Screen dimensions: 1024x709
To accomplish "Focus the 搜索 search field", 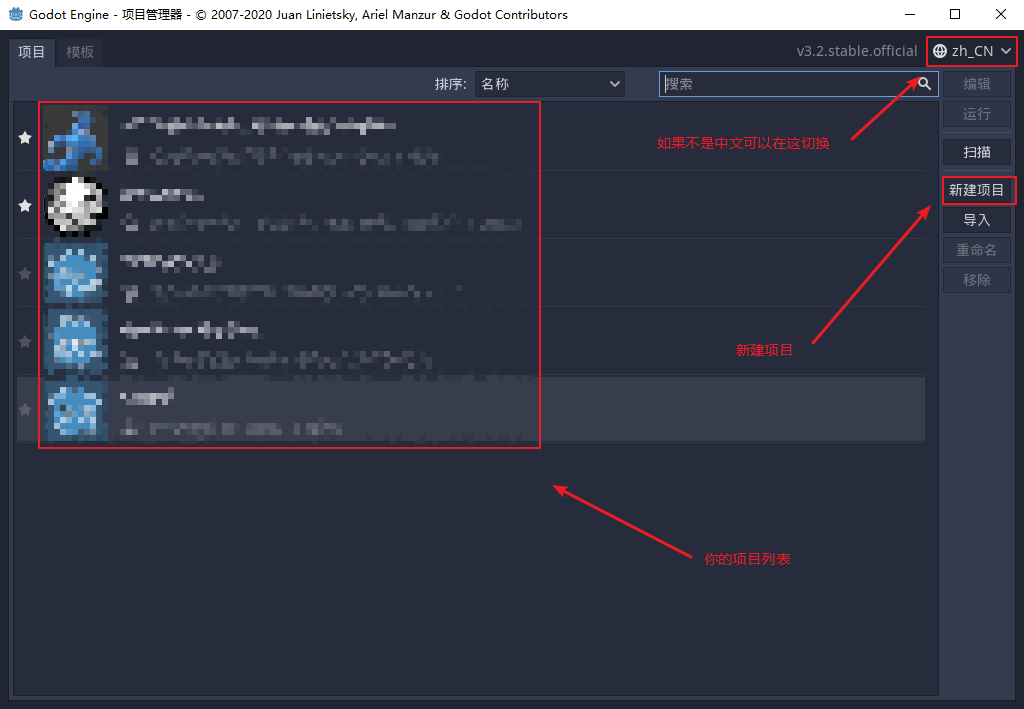I will tap(798, 84).
